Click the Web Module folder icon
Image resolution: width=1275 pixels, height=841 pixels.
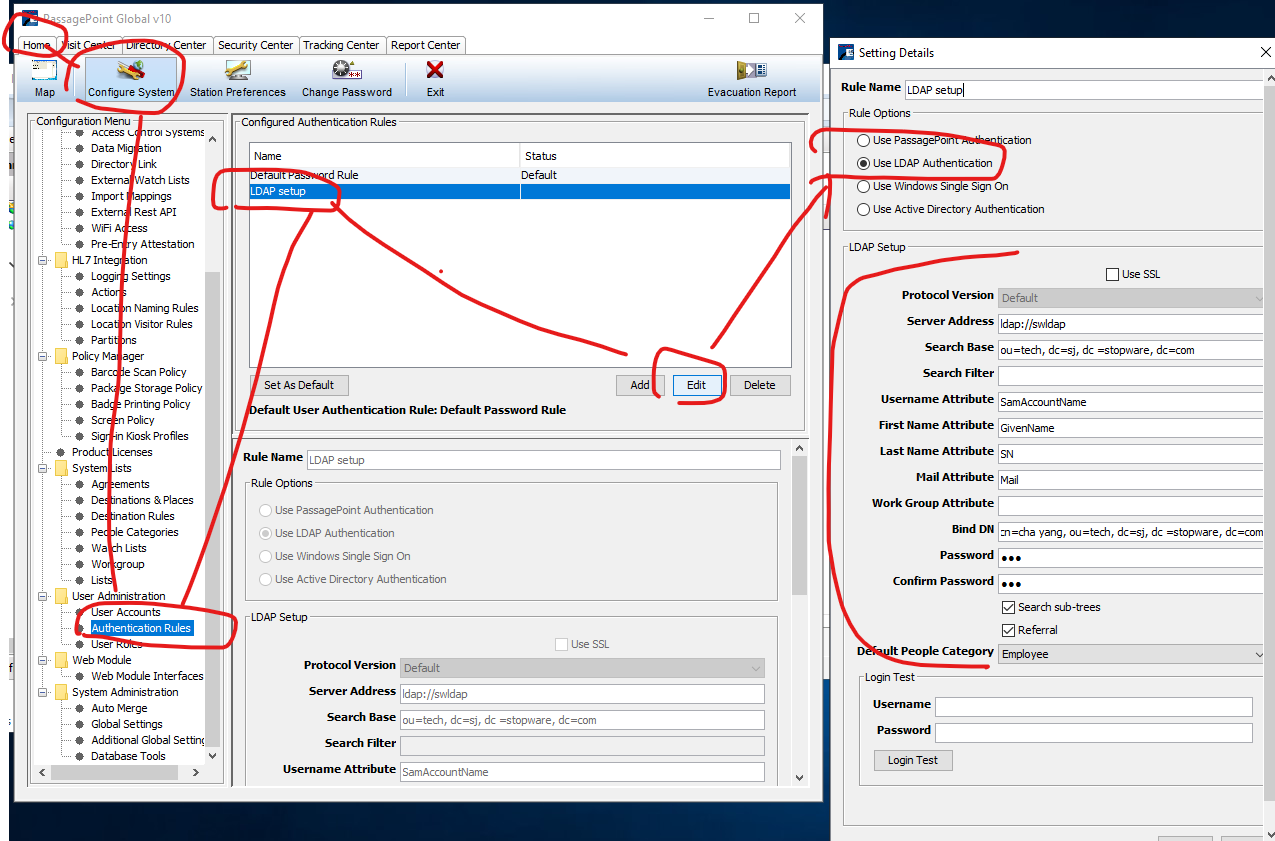(x=61, y=660)
